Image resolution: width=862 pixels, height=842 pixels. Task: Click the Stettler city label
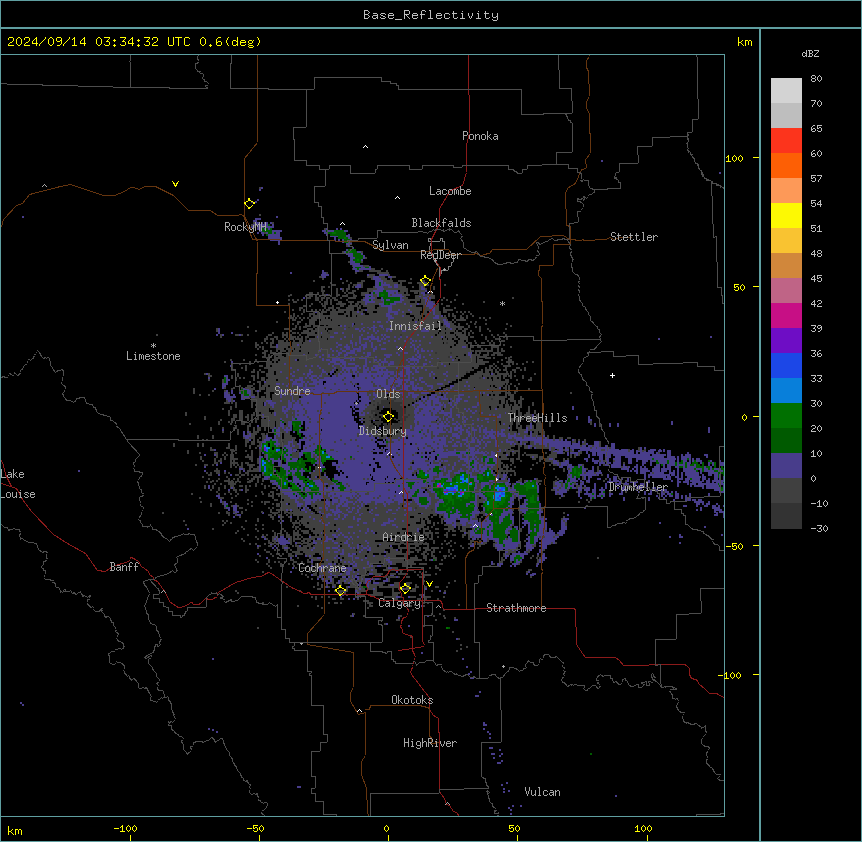point(633,237)
